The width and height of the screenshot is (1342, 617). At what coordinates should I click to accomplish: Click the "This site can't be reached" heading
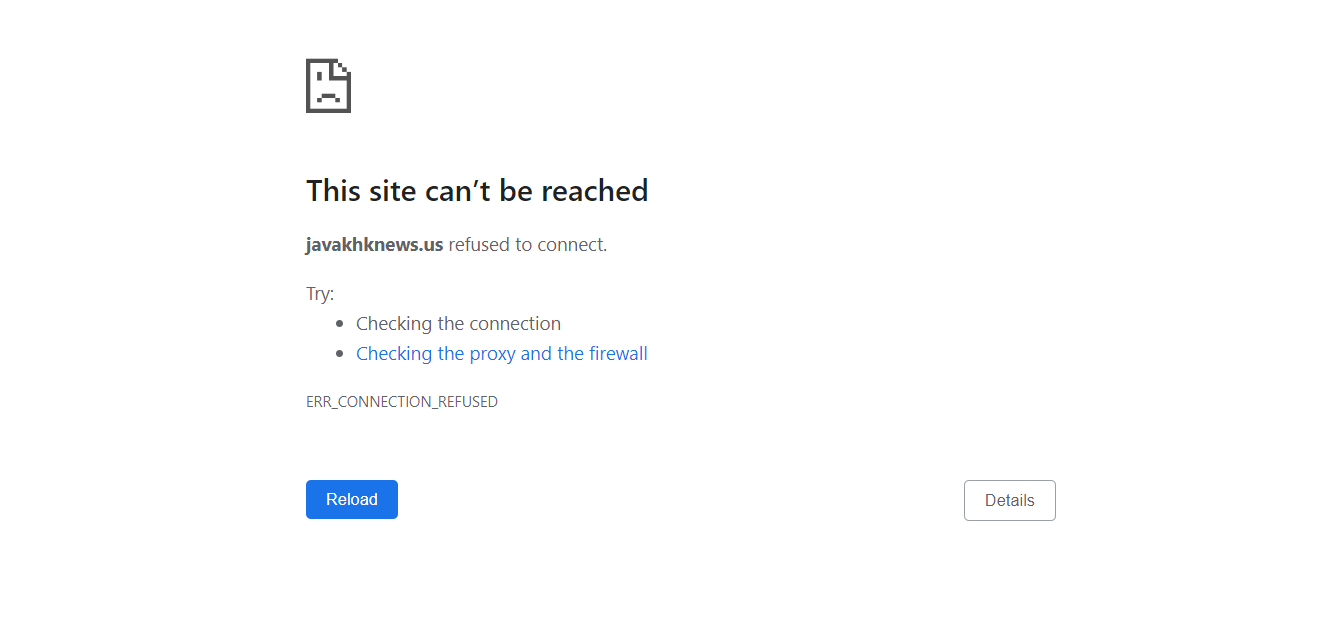[477, 190]
